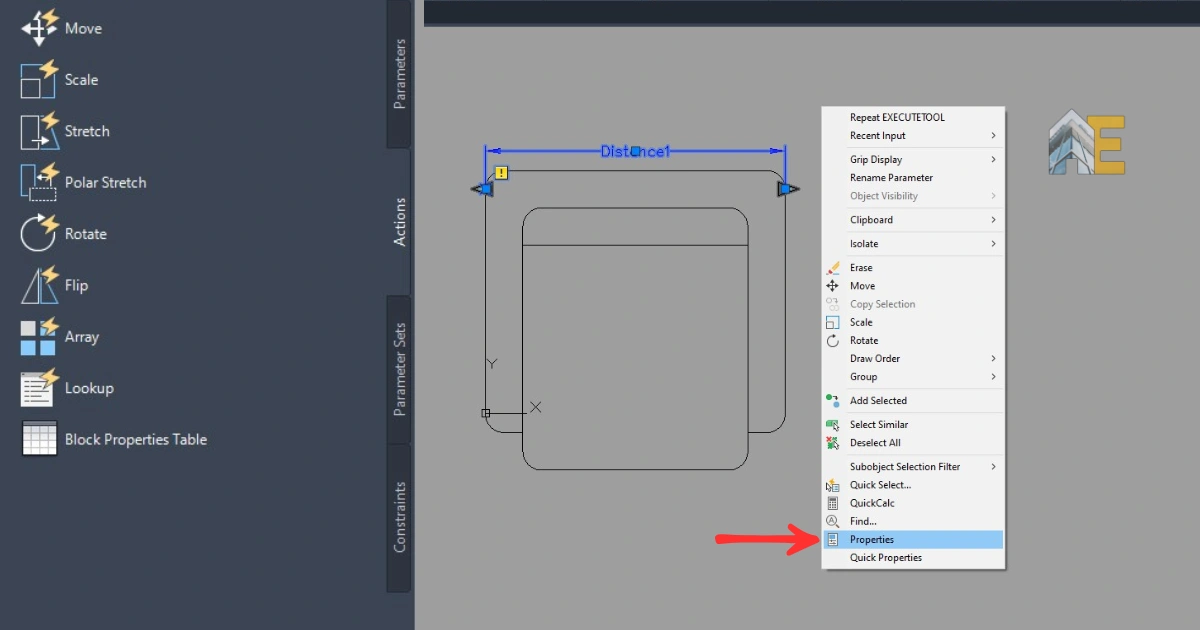Open the Lookup action tool
This screenshot has width=1200, height=630.
(40, 388)
